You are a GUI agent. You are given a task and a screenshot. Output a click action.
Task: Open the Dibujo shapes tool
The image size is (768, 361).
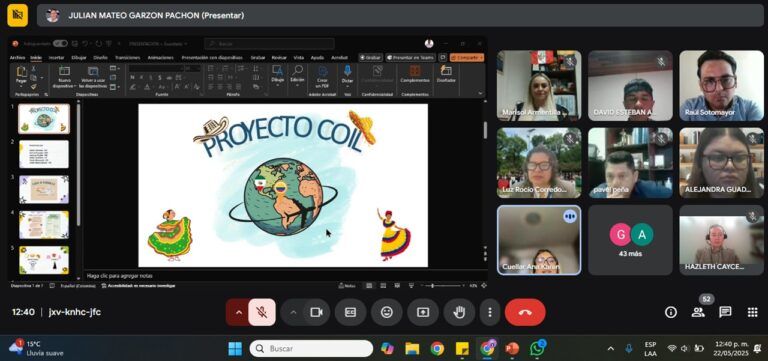(x=278, y=74)
